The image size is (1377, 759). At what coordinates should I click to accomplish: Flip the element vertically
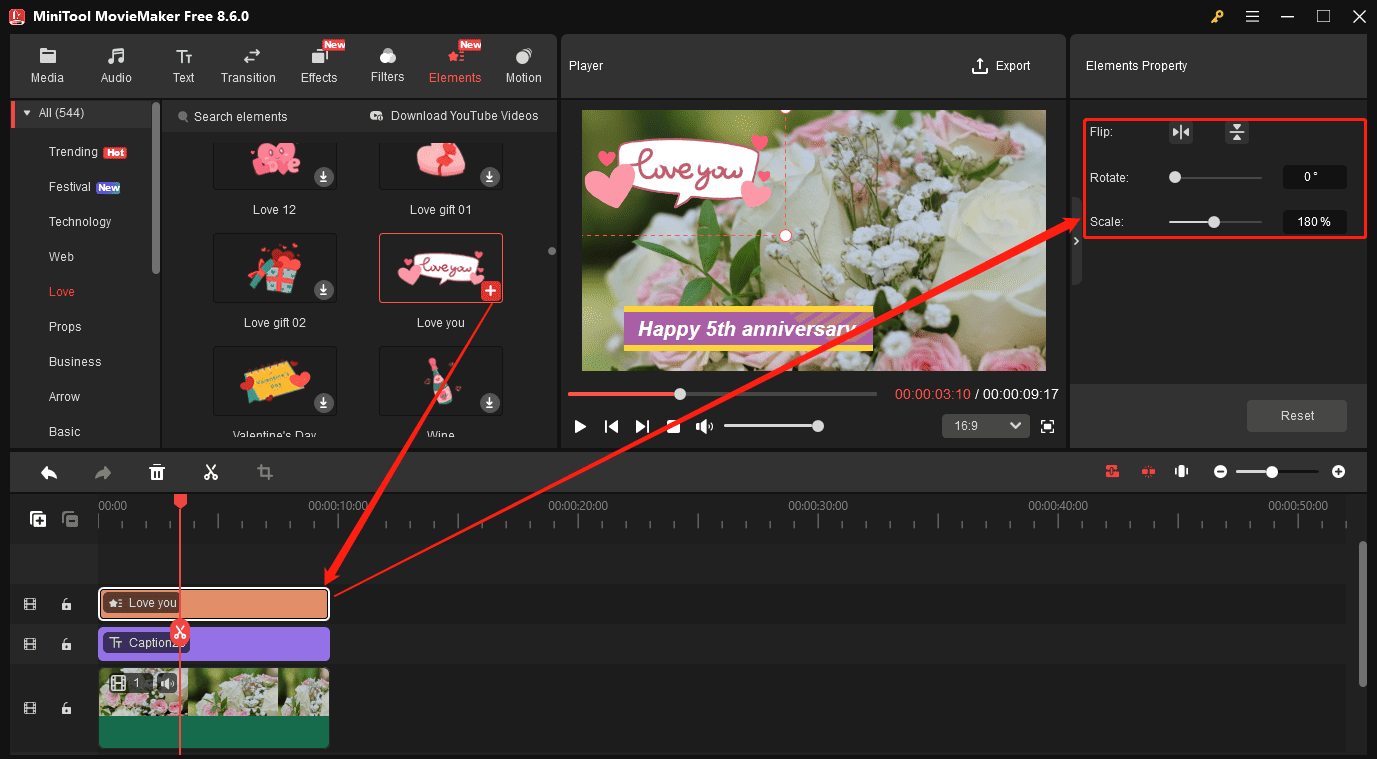(1237, 132)
